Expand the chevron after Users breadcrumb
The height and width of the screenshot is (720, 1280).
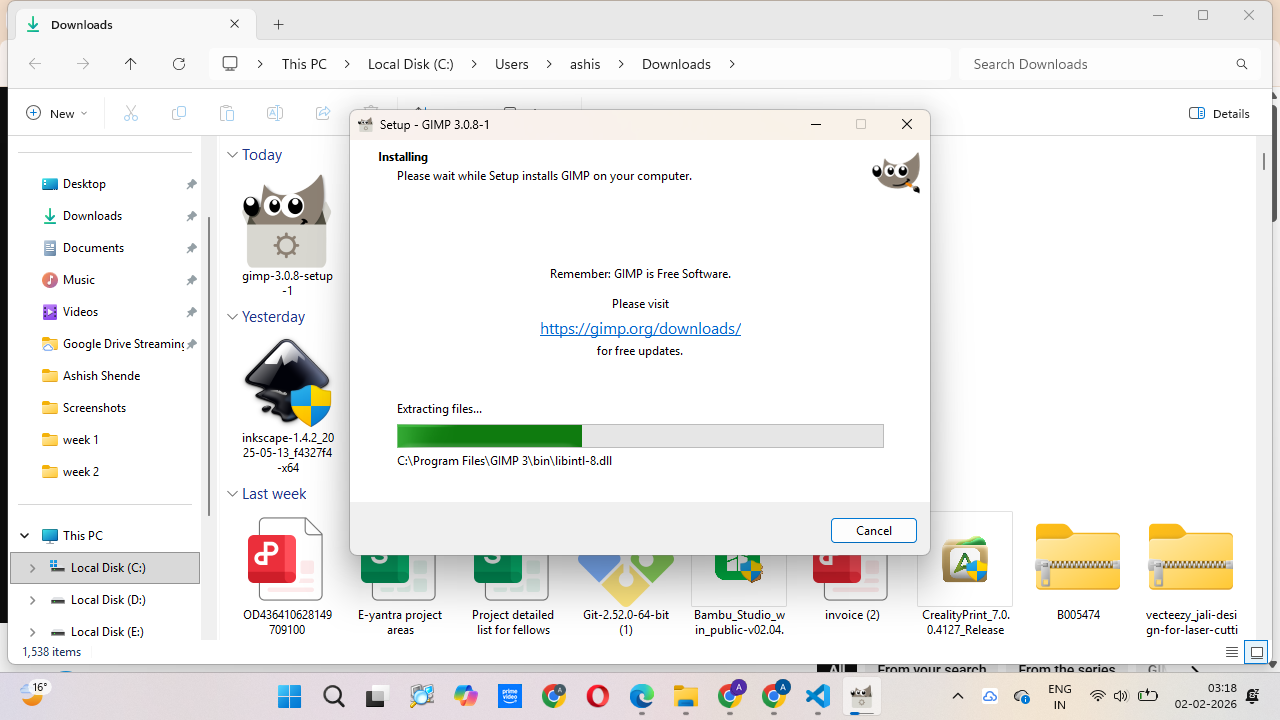(x=549, y=64)
